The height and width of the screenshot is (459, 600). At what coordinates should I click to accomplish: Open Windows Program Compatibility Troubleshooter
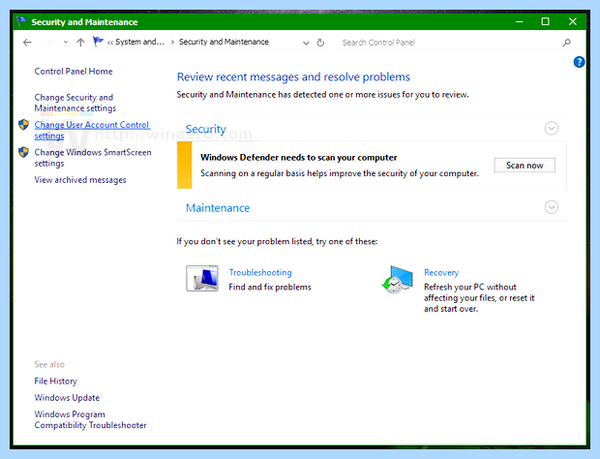coord(90,420)
